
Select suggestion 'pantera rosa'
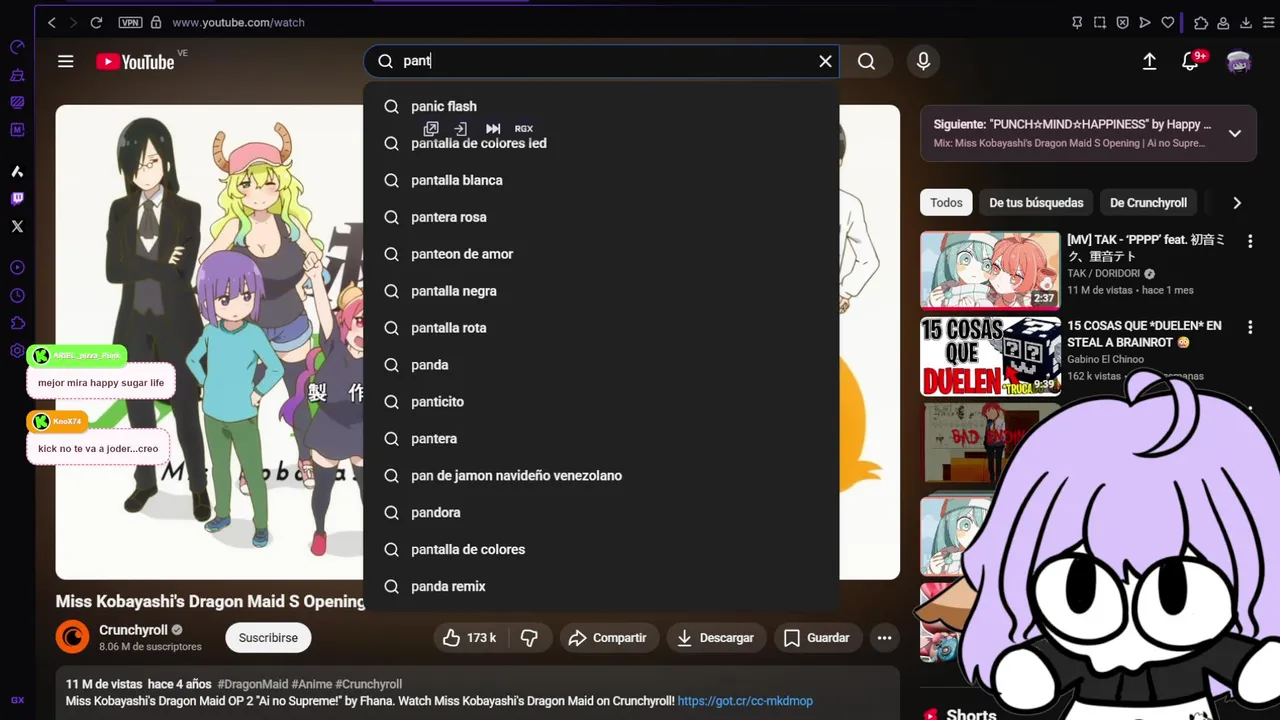pyautogui.click(x=601, y=217)
